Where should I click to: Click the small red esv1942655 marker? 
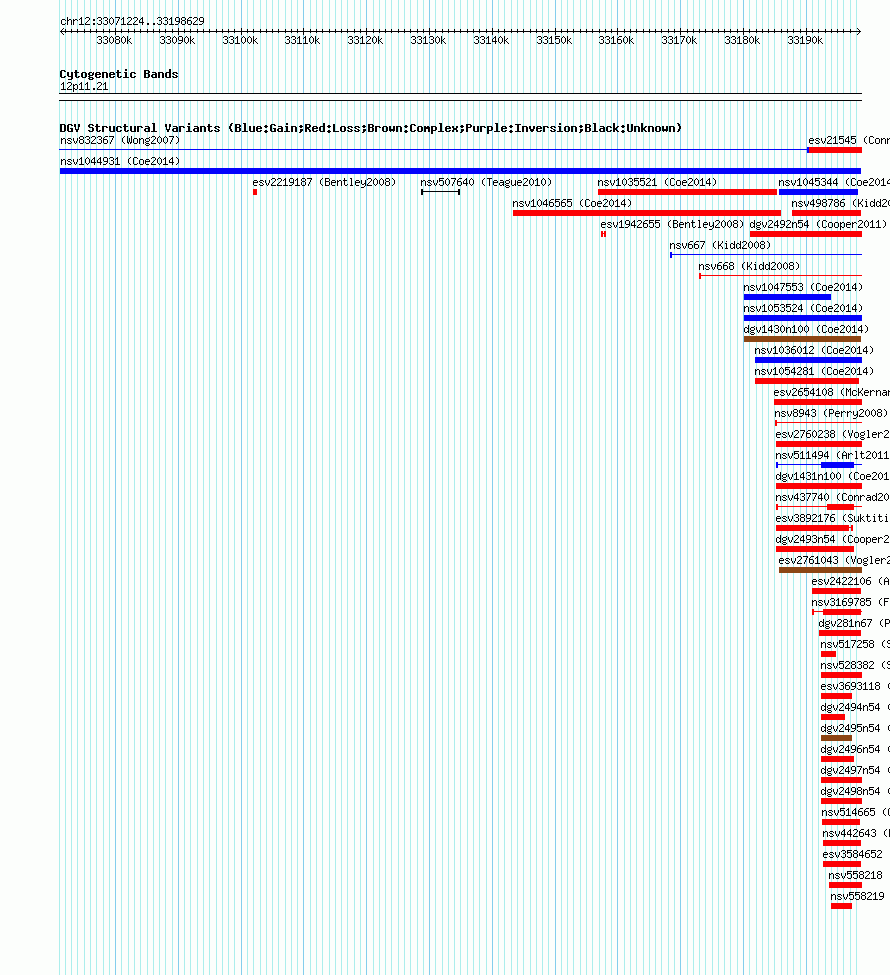click(603, 234)
